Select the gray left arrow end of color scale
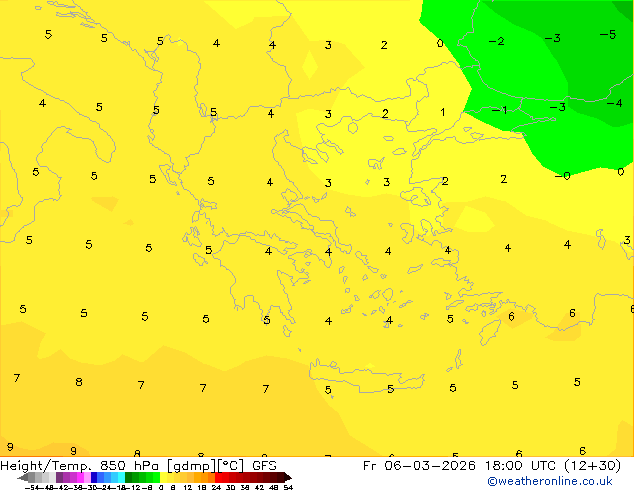Image resolution: width=634 pixels, height=490 pixels. [23, 478]
